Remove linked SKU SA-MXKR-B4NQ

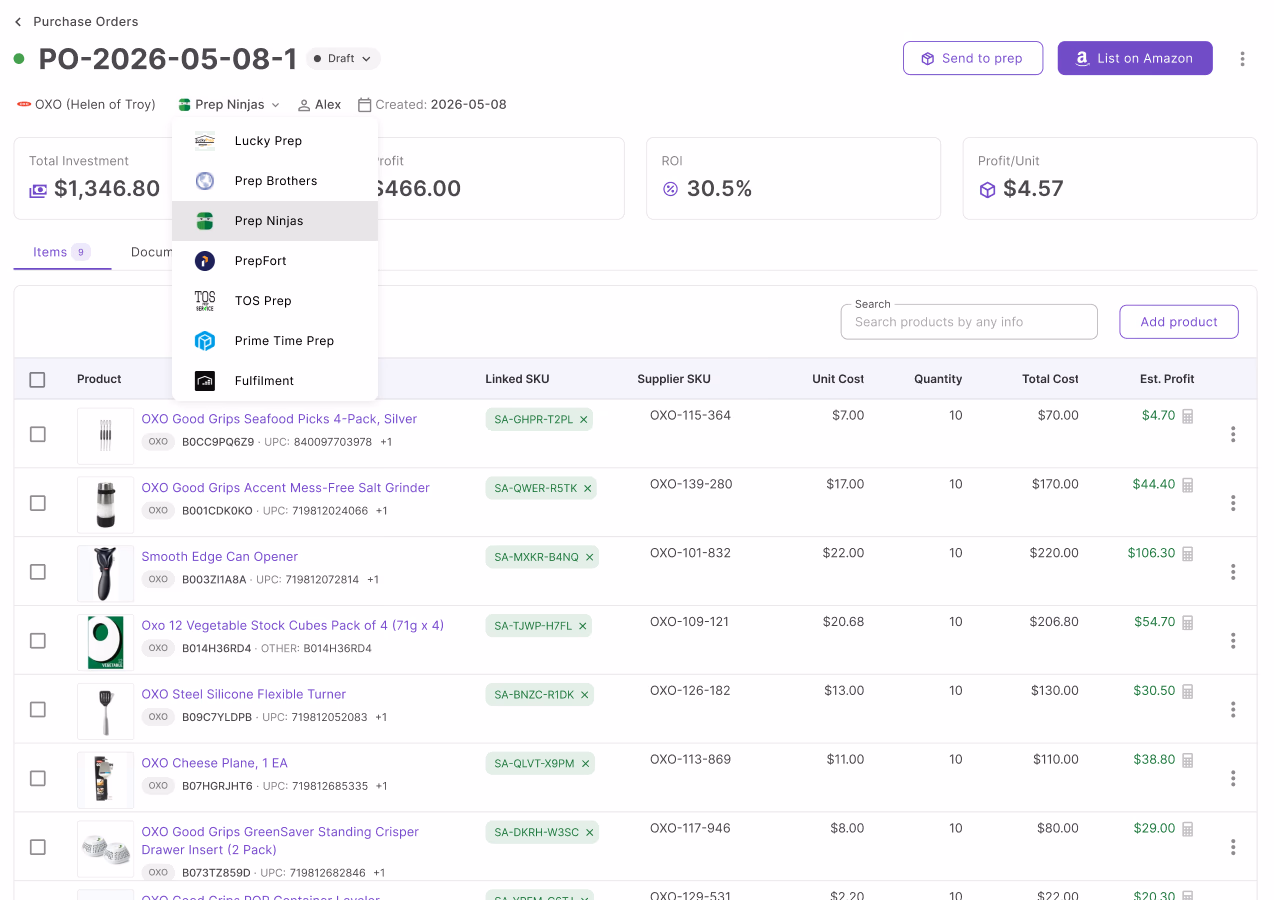pos(589,557)
